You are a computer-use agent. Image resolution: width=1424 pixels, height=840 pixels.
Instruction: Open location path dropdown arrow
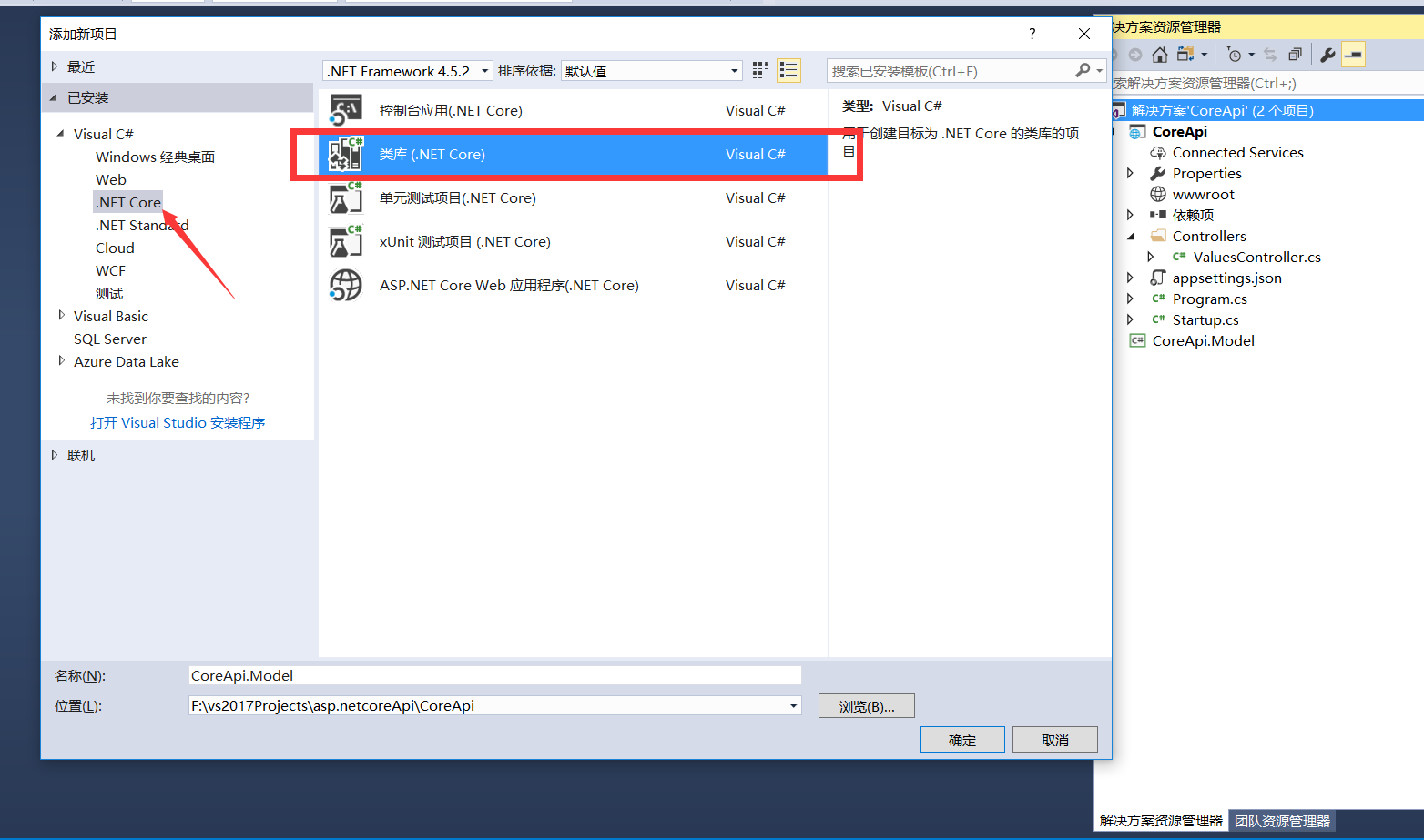793,705
